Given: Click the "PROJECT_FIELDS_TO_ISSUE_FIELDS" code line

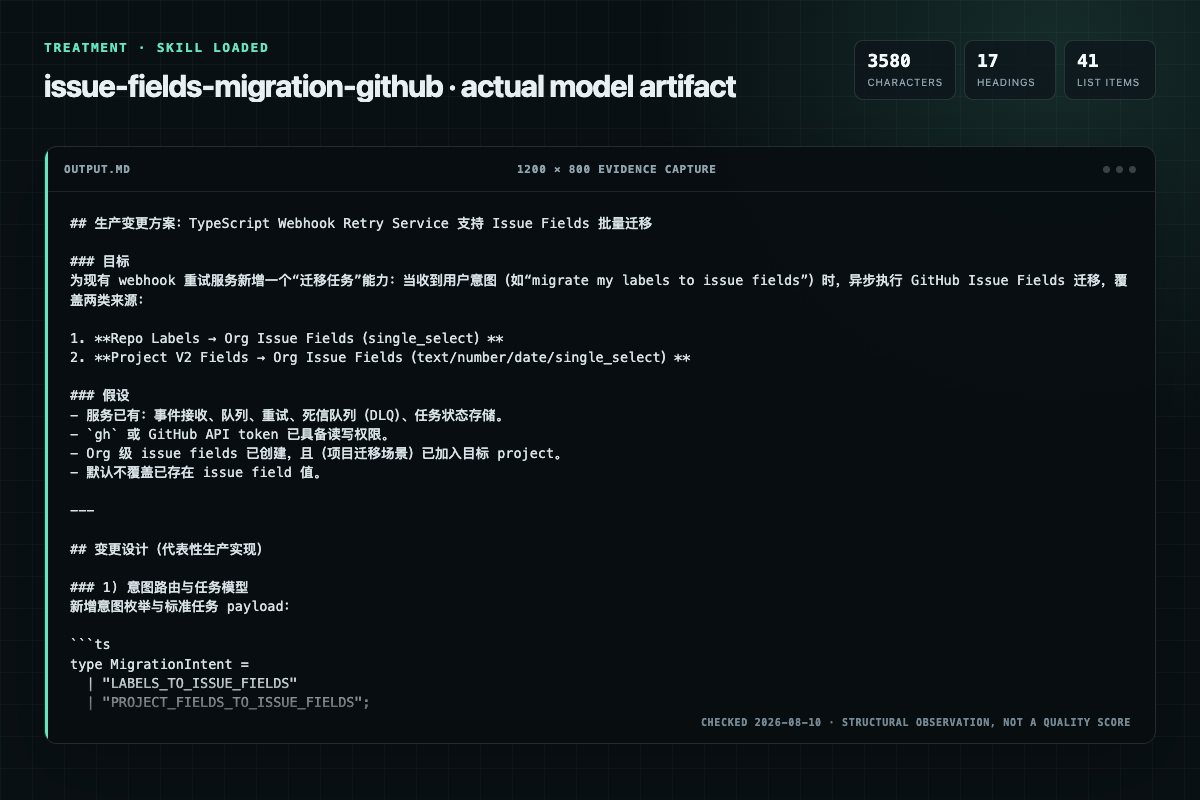Looking at the screenshot, I should [x=228, y=702].
